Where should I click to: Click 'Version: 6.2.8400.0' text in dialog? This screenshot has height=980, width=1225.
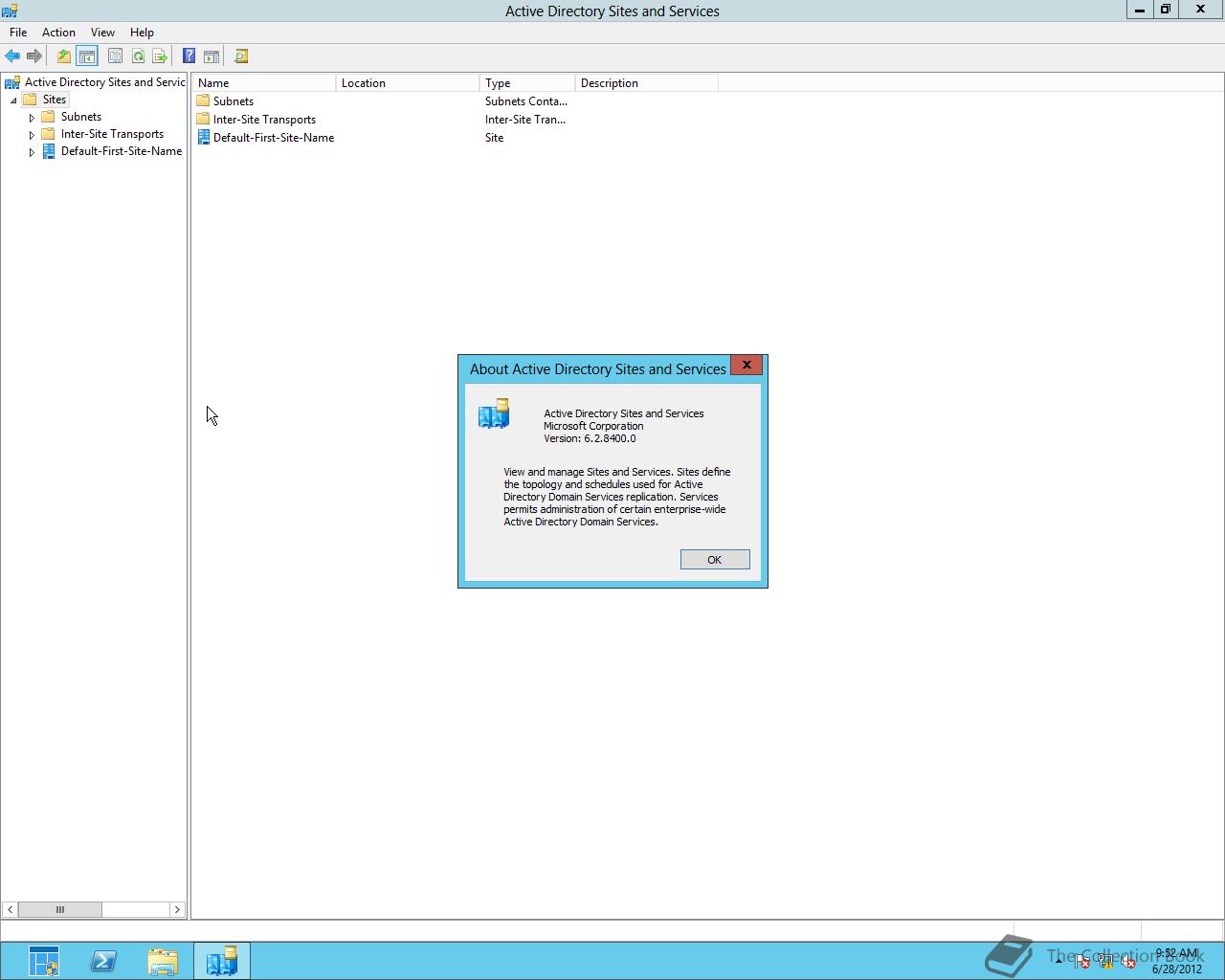point(590,438)
